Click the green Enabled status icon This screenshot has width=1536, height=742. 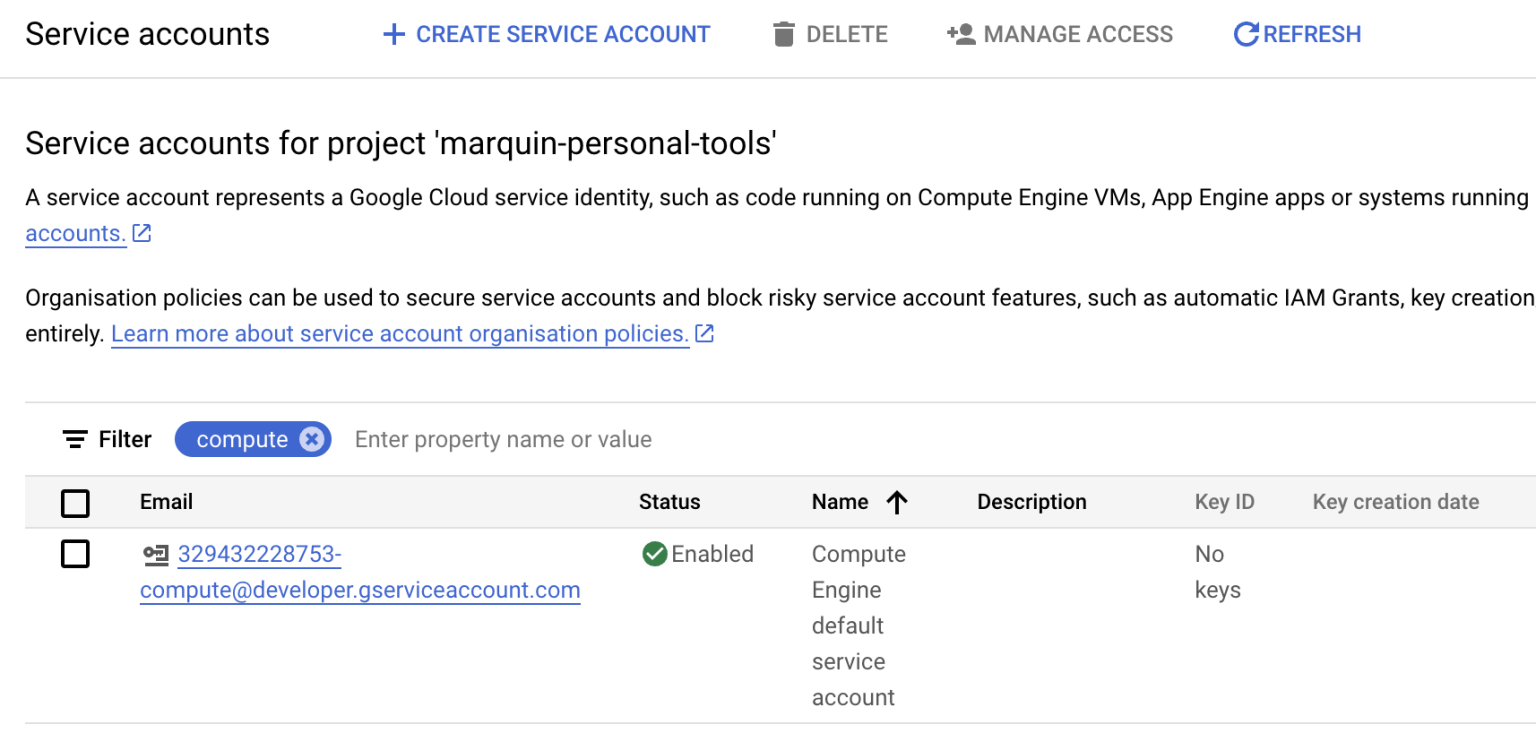[654, 554]
